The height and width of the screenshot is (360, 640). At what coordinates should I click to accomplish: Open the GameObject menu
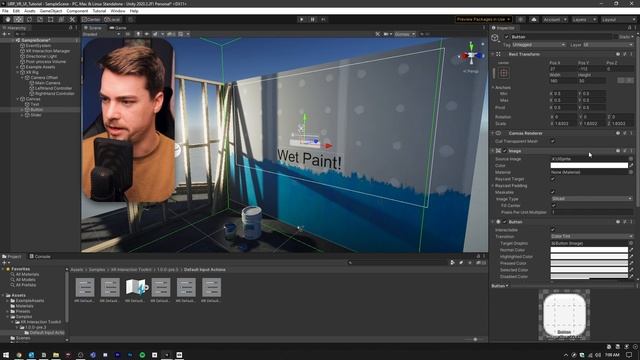51,11
